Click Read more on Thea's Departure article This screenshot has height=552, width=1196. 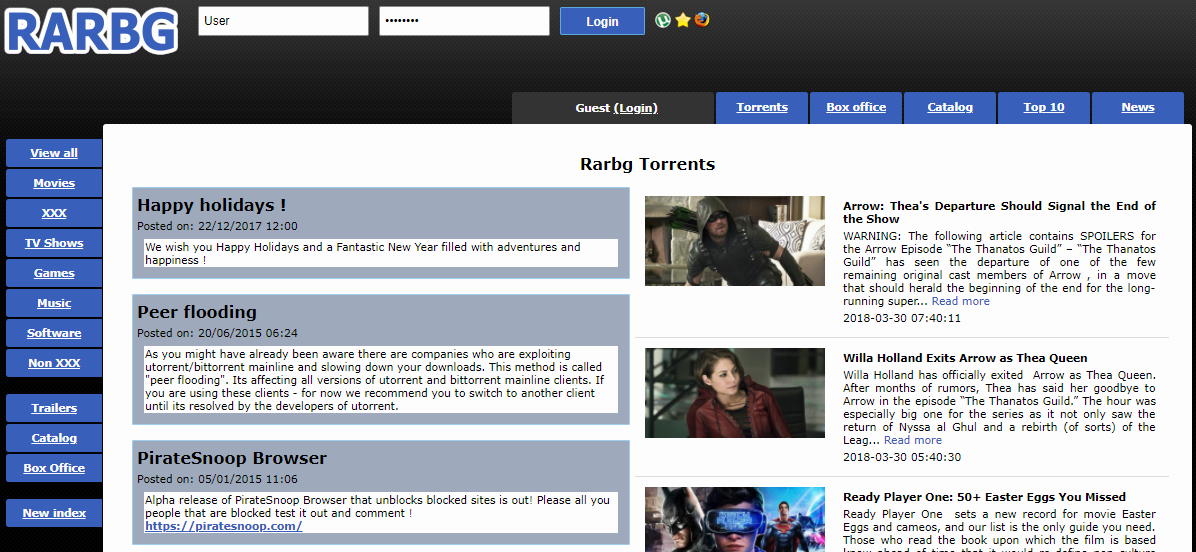click(x=960, y=301)
